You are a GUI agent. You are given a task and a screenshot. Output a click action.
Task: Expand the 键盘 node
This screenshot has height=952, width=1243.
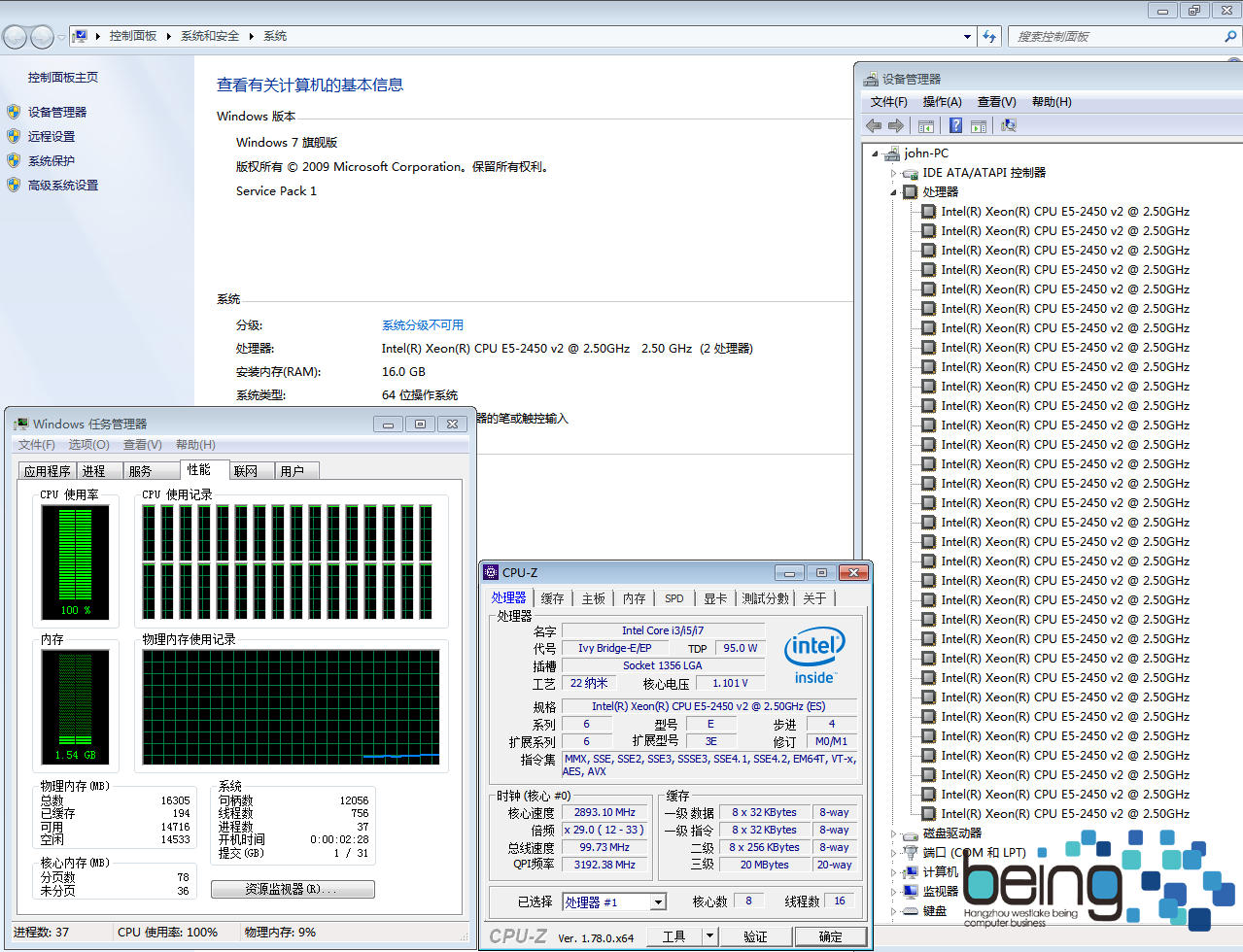pos(894,911)
